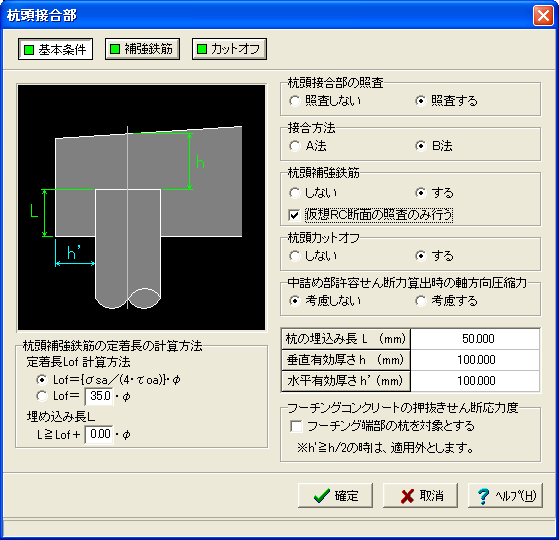Screen dimensions: 559x540
Task: Click the 35.0 Lof coefficient field
Action: coord(99,396)
